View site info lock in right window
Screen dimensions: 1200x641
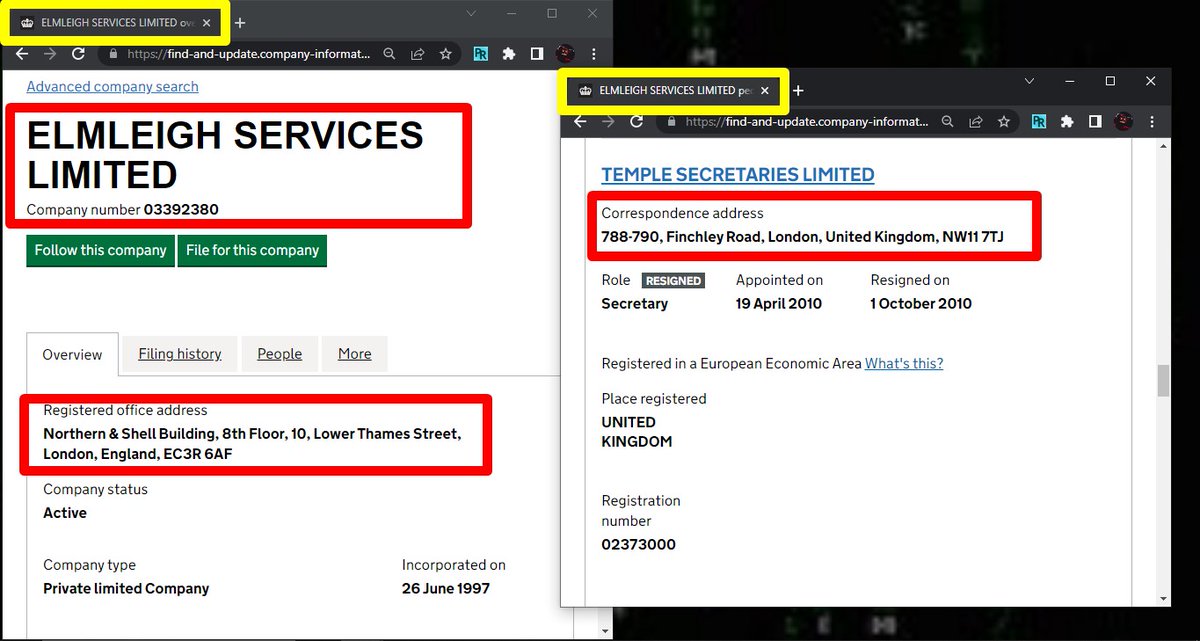tap(671, 122)
